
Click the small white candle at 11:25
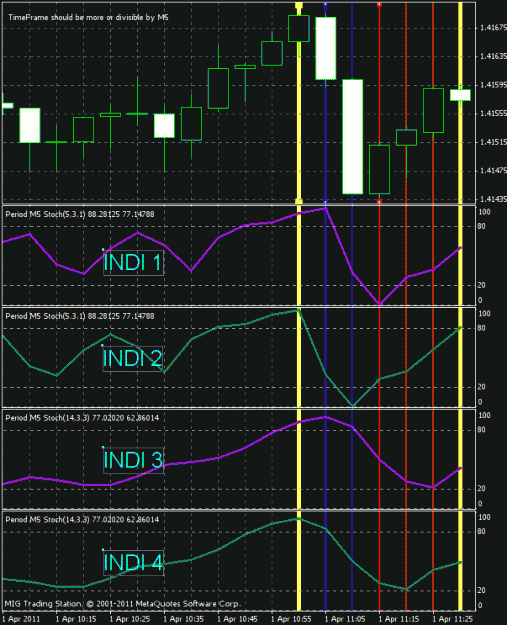tap(460, 95)
